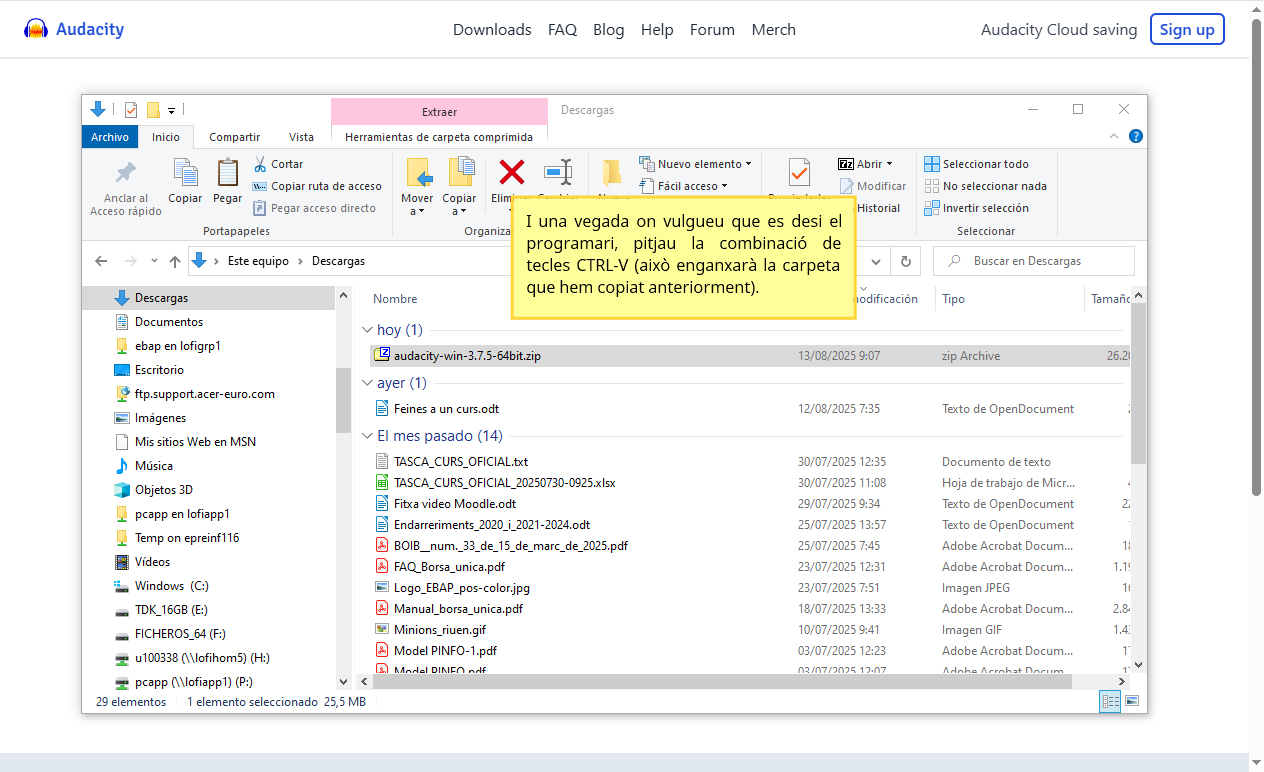Click the Historial ribbon item
Screen dimensions: 1264x772
pos(878,208)
